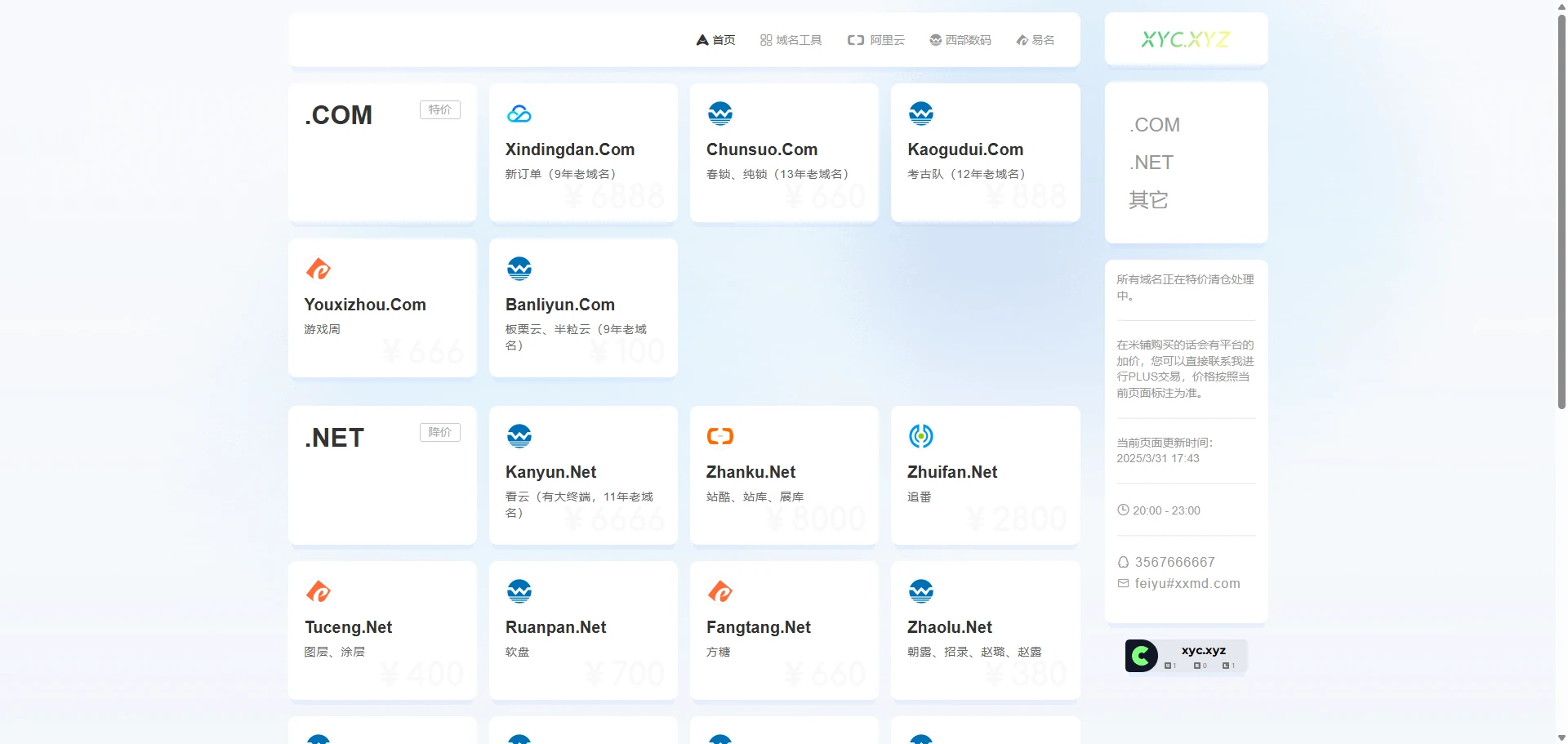Viewport: 1568px width, 744px height.
Task: Click the blue wave icon above Zhaolu.Net
Action: (x=920, y=591)
